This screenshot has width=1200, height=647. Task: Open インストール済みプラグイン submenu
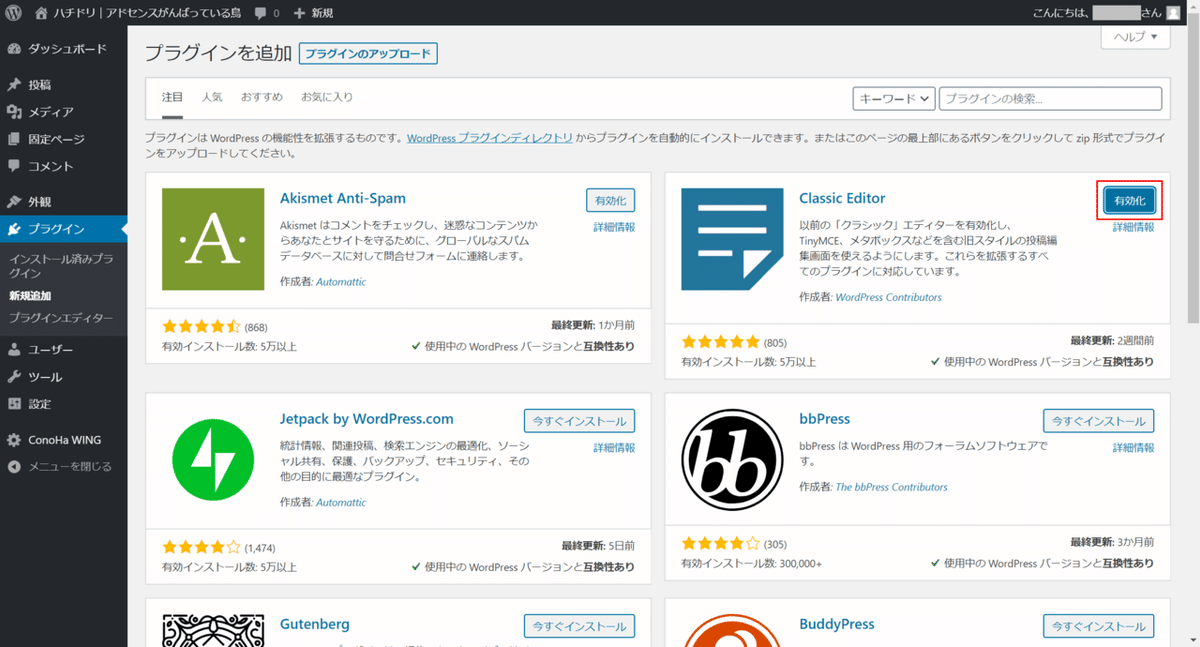coord(61,266)
